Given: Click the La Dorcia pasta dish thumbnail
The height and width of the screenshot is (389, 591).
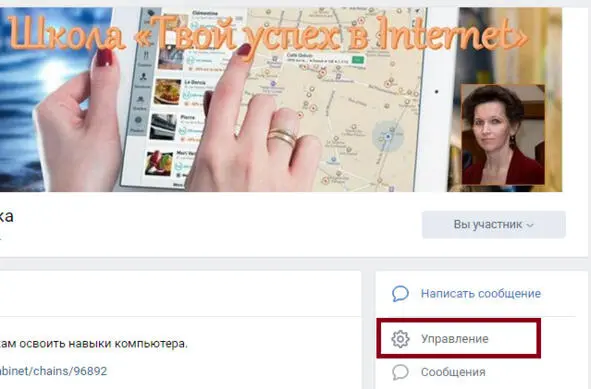Looking at the screenshot, I should coord(167,92).
